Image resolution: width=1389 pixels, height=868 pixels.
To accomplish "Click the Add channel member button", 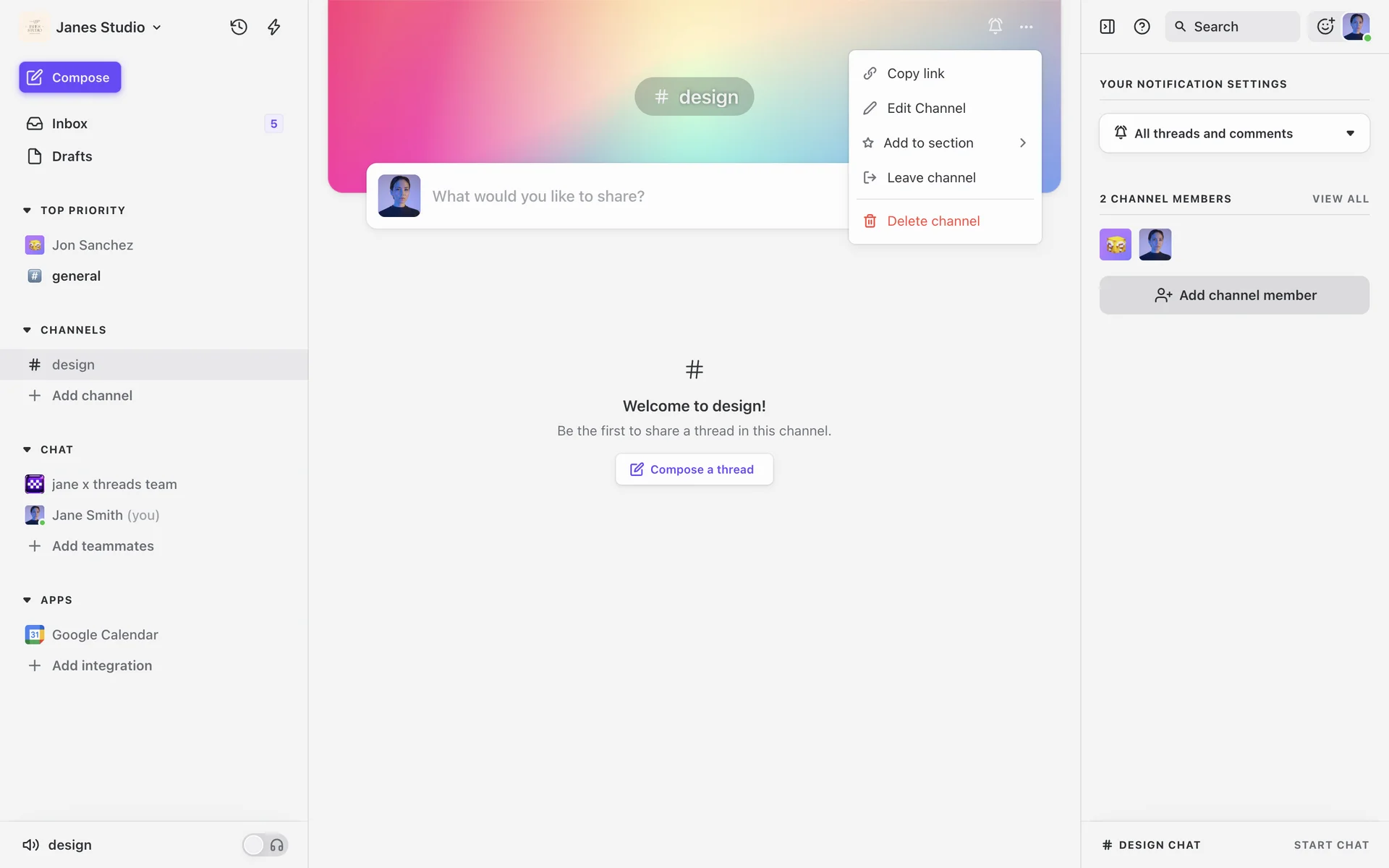I will click(1234, 295).
